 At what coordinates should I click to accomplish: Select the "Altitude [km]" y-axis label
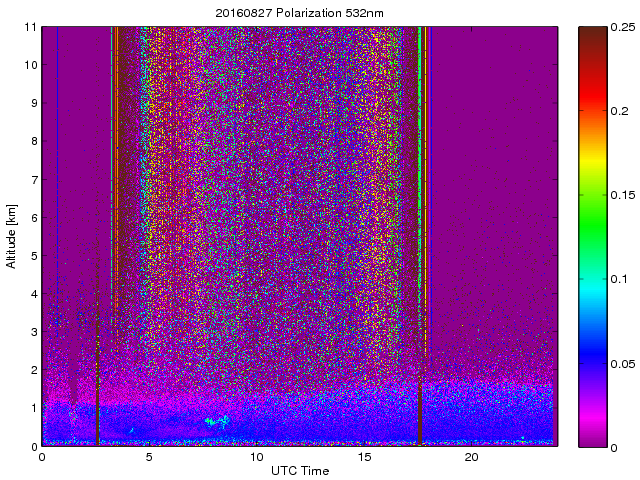coord(12,236)
